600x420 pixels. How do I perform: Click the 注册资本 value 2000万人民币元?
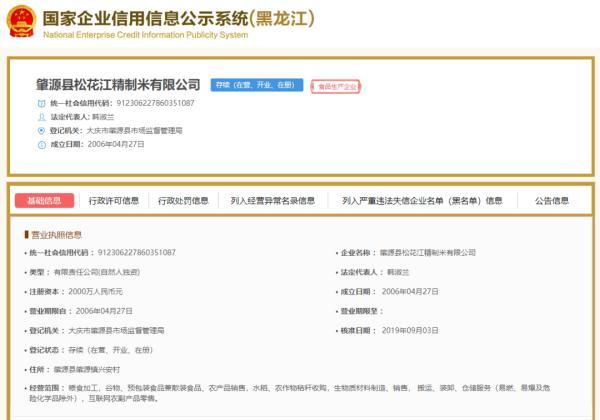(x=95, y=291)
